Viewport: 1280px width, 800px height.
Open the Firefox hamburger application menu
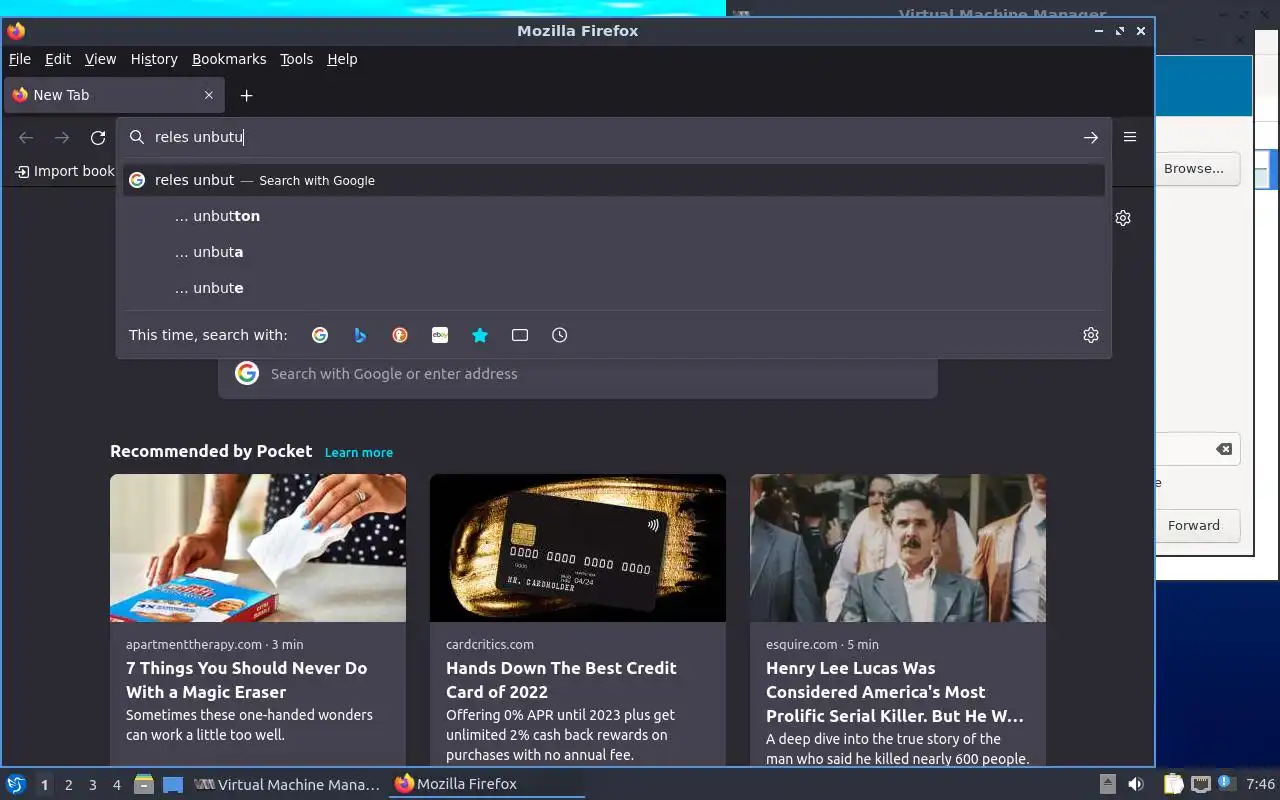(x=1130, y=137)
